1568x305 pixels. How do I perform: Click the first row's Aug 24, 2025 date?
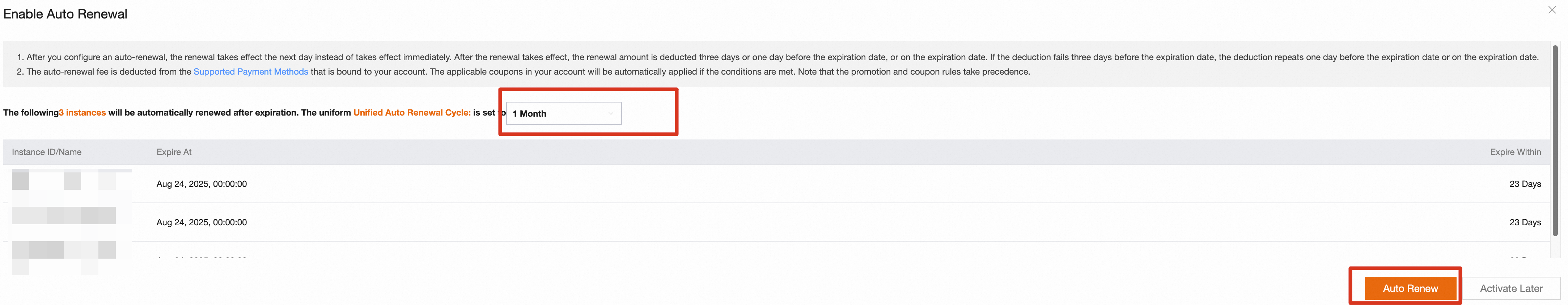[x=202, y=184]
